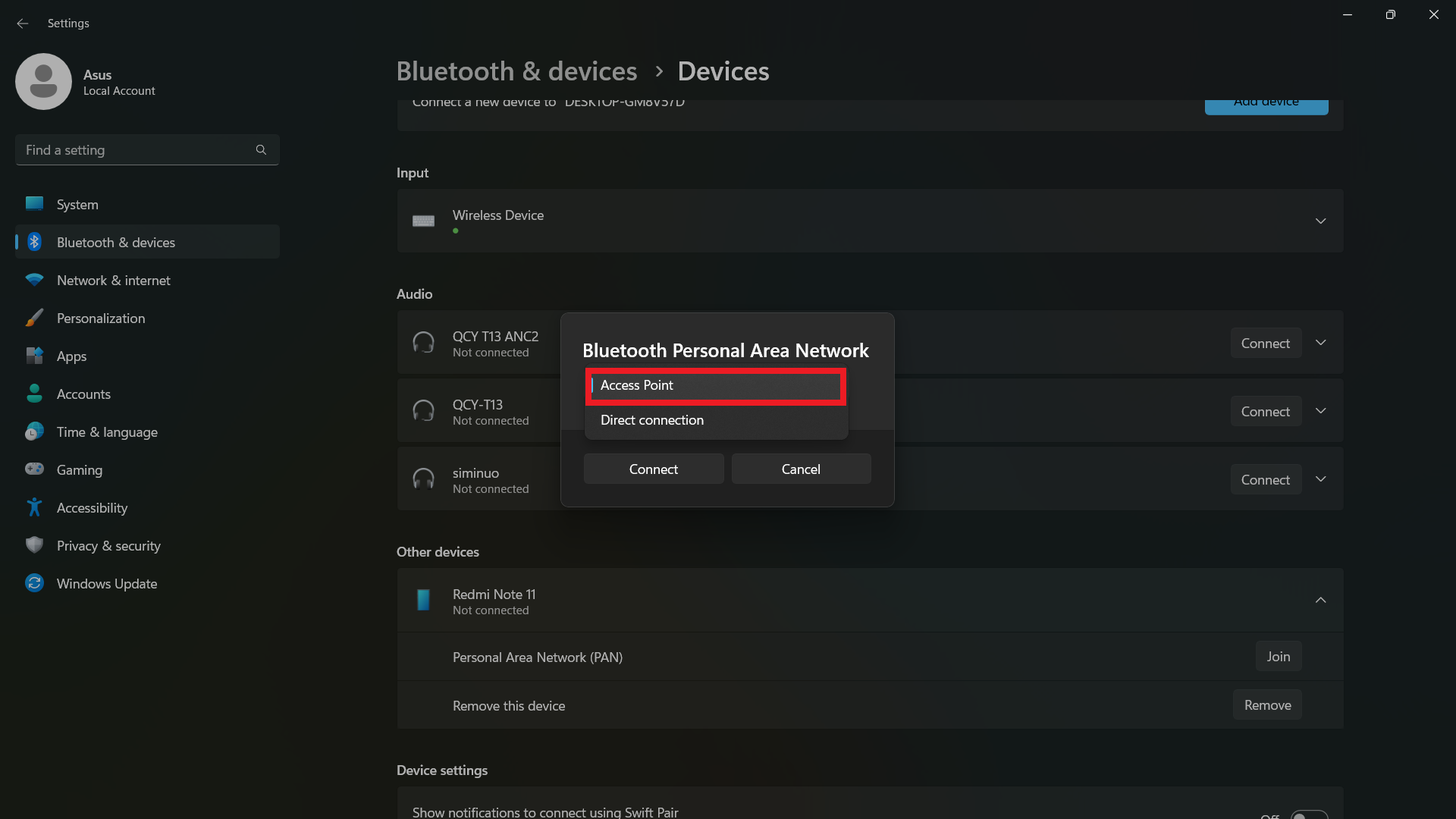Select Access Point in the dropdown

(x=716, y=386)
